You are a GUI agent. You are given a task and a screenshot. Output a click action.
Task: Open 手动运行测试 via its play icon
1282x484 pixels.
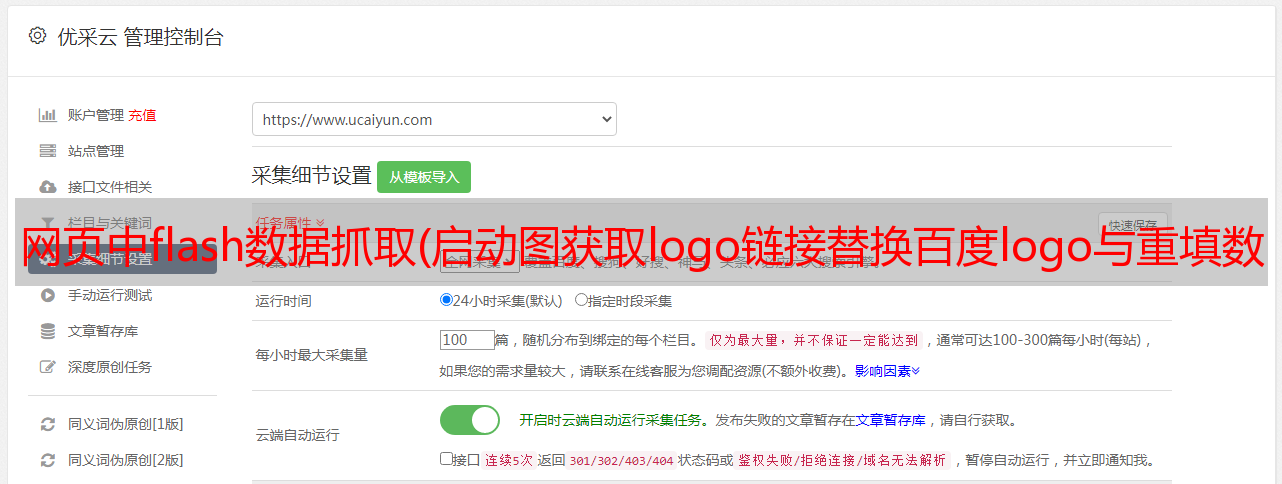click(47, 295)
